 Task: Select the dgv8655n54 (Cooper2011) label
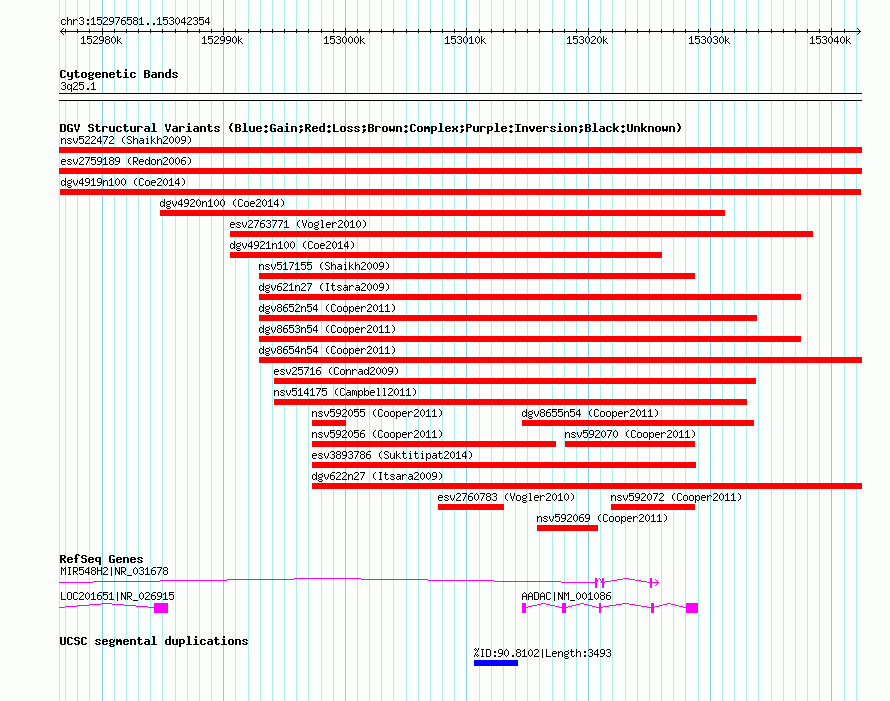590,413
